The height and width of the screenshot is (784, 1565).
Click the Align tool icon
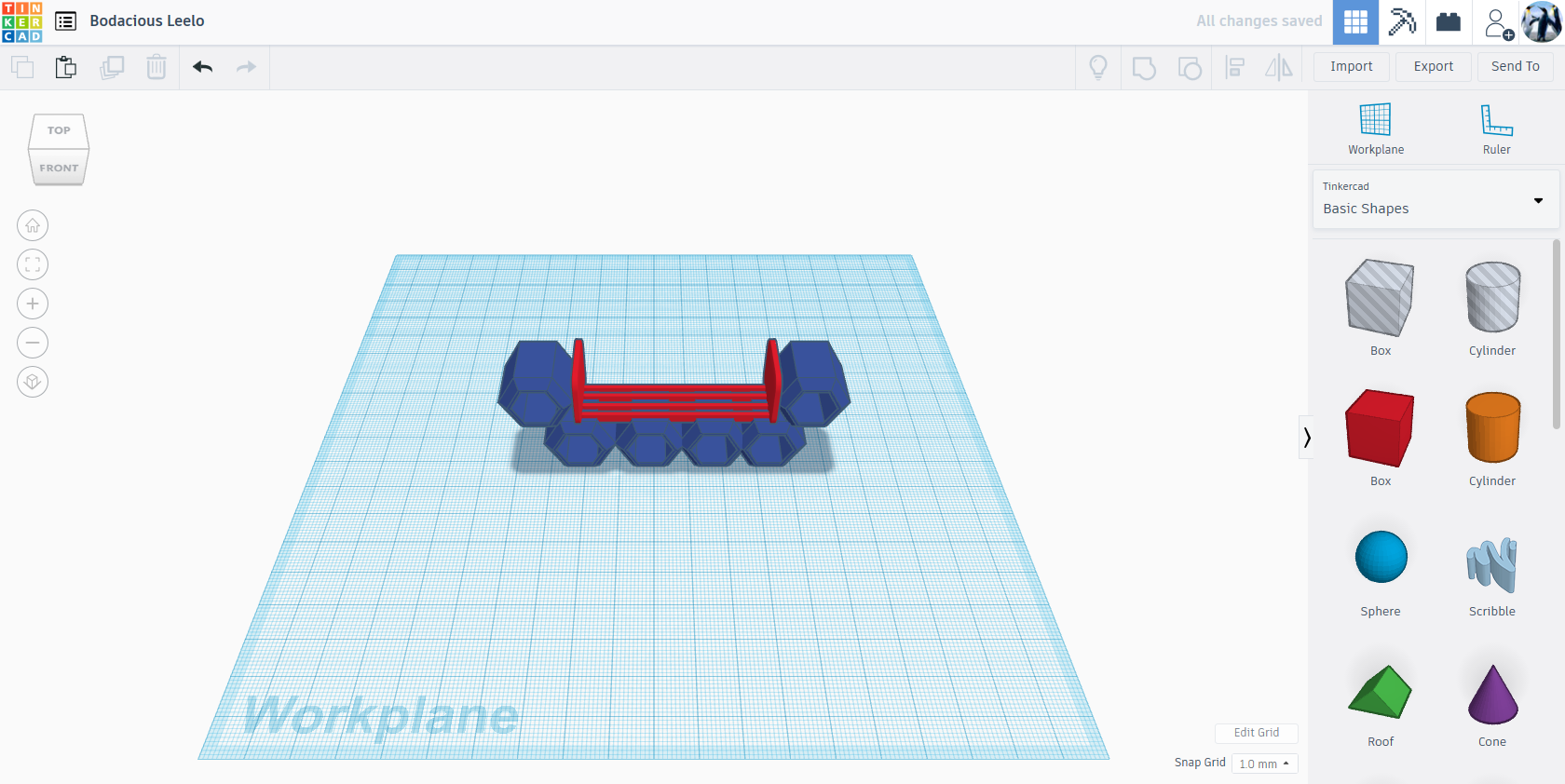(1235, 67)
